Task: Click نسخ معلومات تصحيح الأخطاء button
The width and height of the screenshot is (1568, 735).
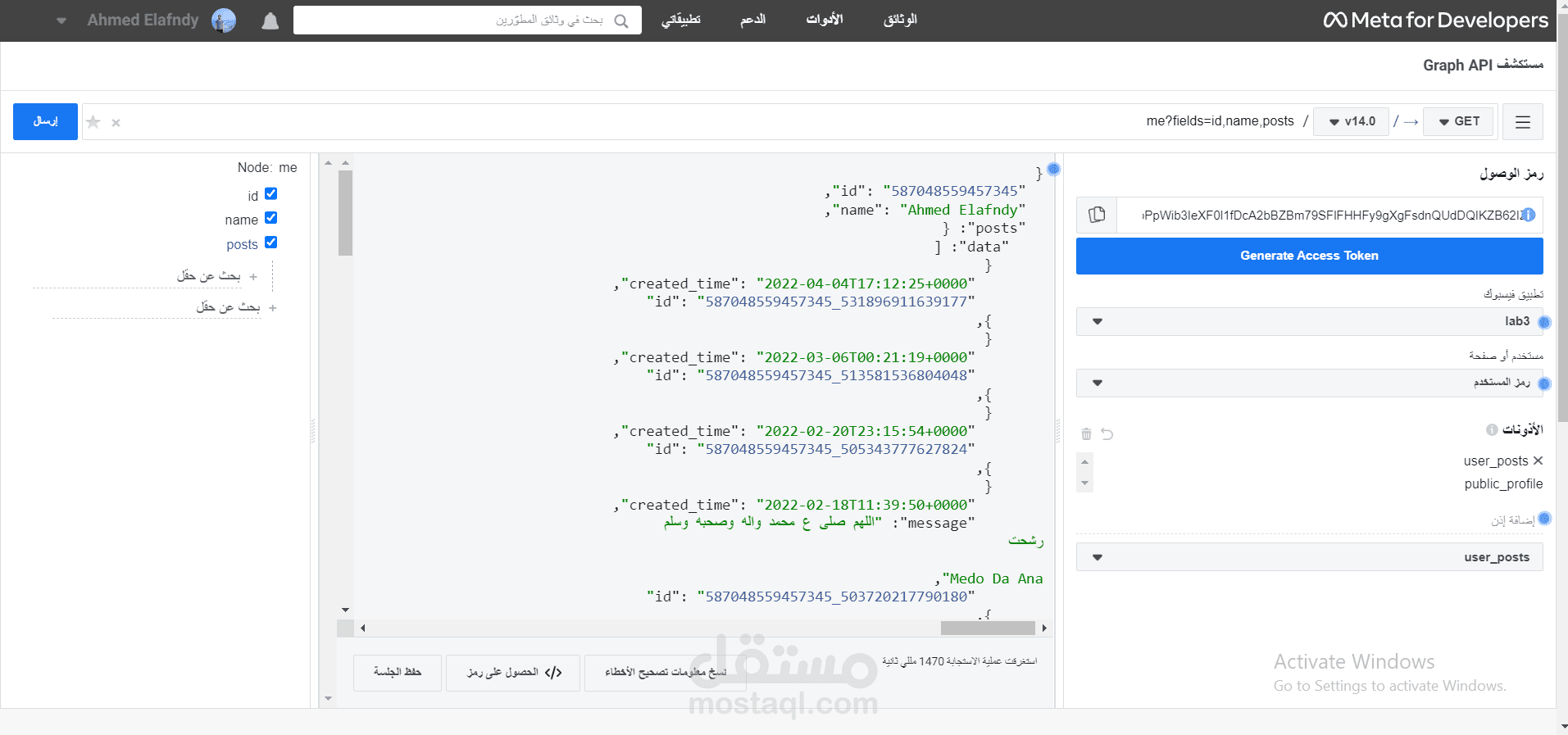Action: [x=666, y=673]
